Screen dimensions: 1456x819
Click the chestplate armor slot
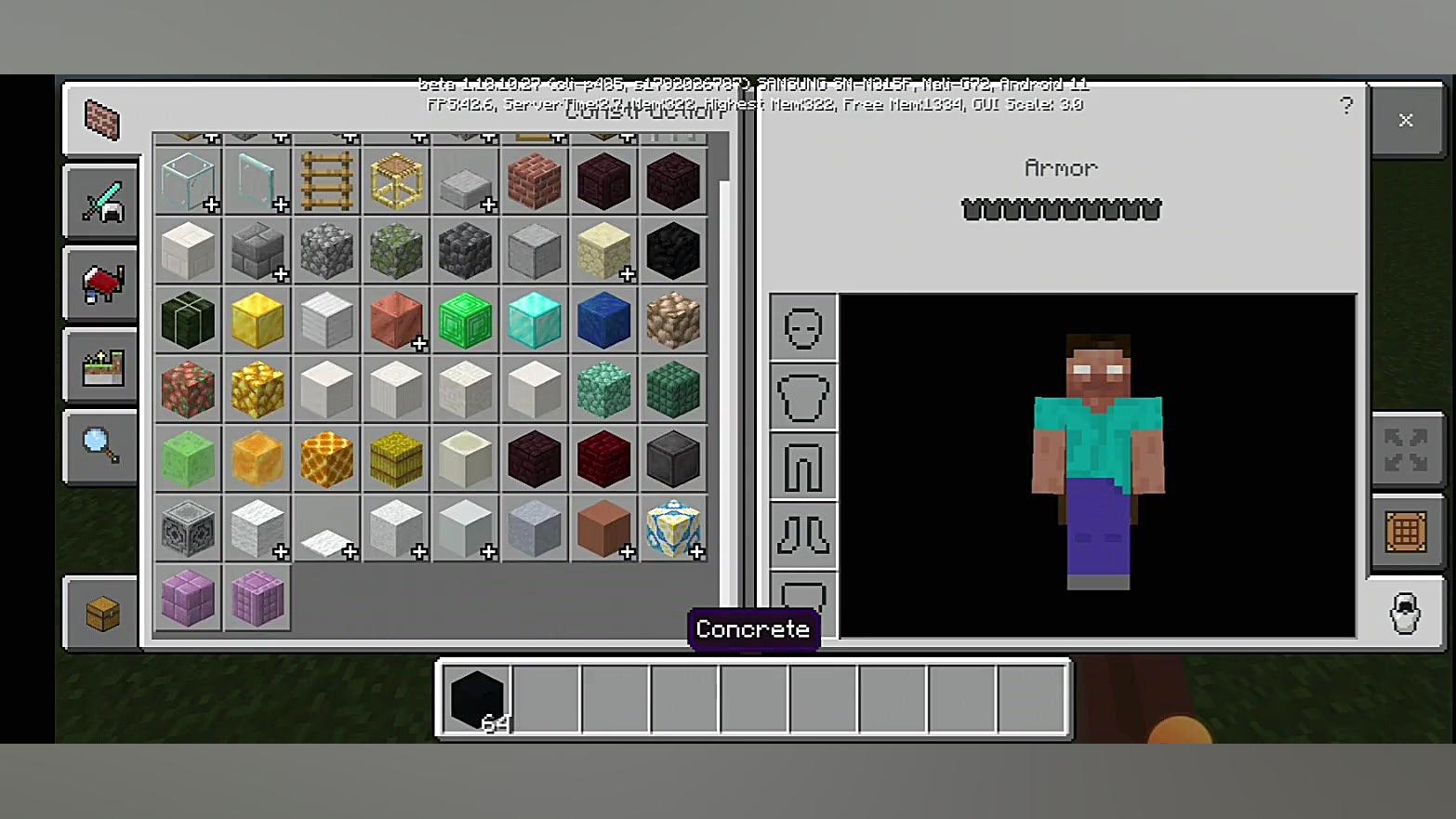tap(803, 397)
